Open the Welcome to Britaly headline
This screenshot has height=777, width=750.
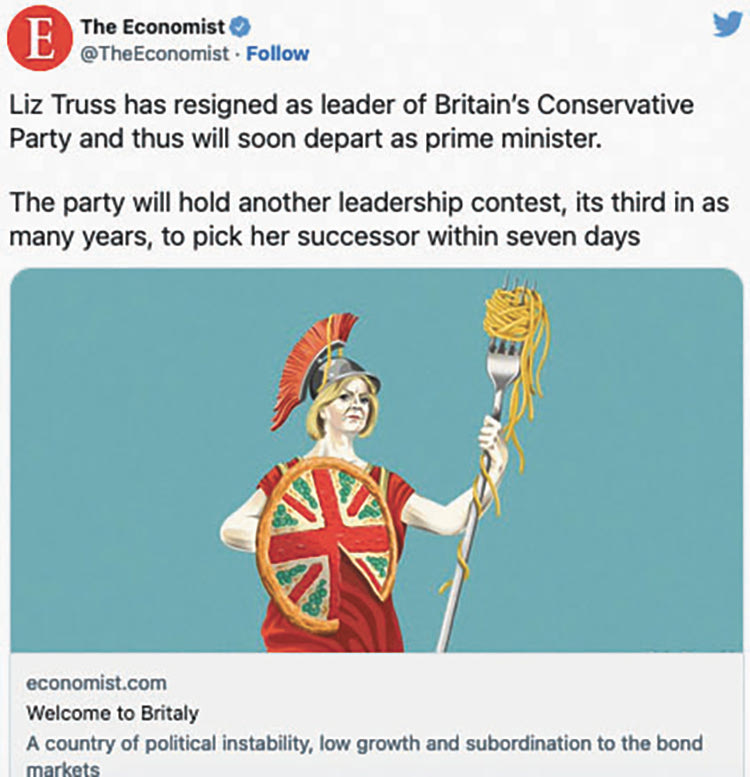tap(112, 713)
